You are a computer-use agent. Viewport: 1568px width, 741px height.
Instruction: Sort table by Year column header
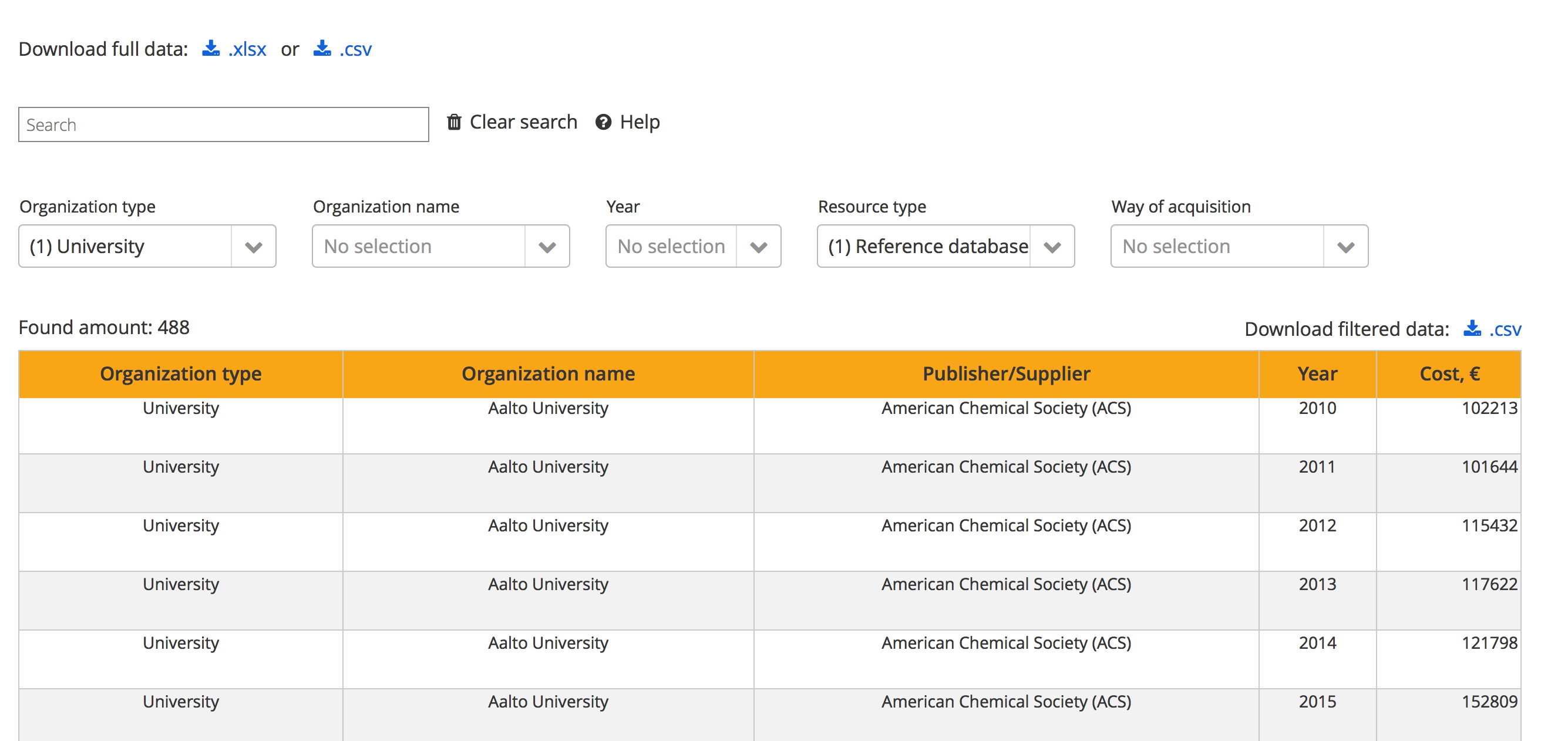[x=1317, y=373]
